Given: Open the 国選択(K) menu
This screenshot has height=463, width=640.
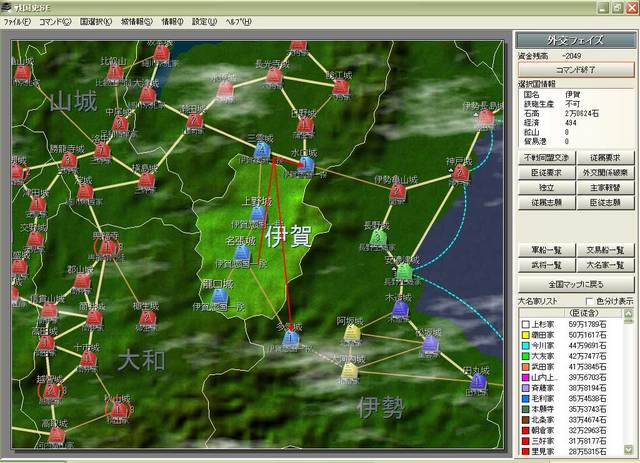Looking at the screenshot, I should click(96, 22).
